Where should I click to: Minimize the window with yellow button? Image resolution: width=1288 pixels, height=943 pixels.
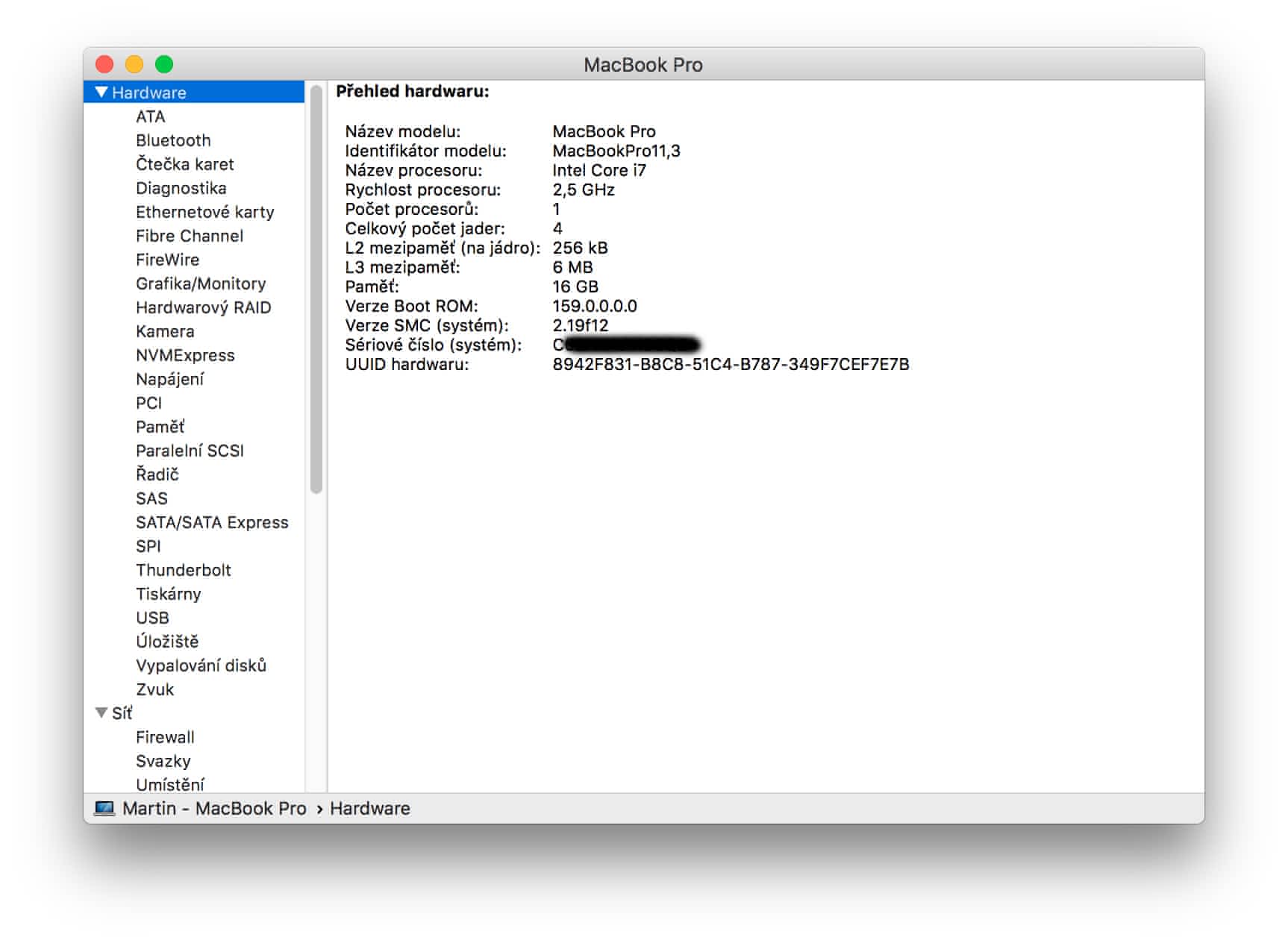(134, 64)
